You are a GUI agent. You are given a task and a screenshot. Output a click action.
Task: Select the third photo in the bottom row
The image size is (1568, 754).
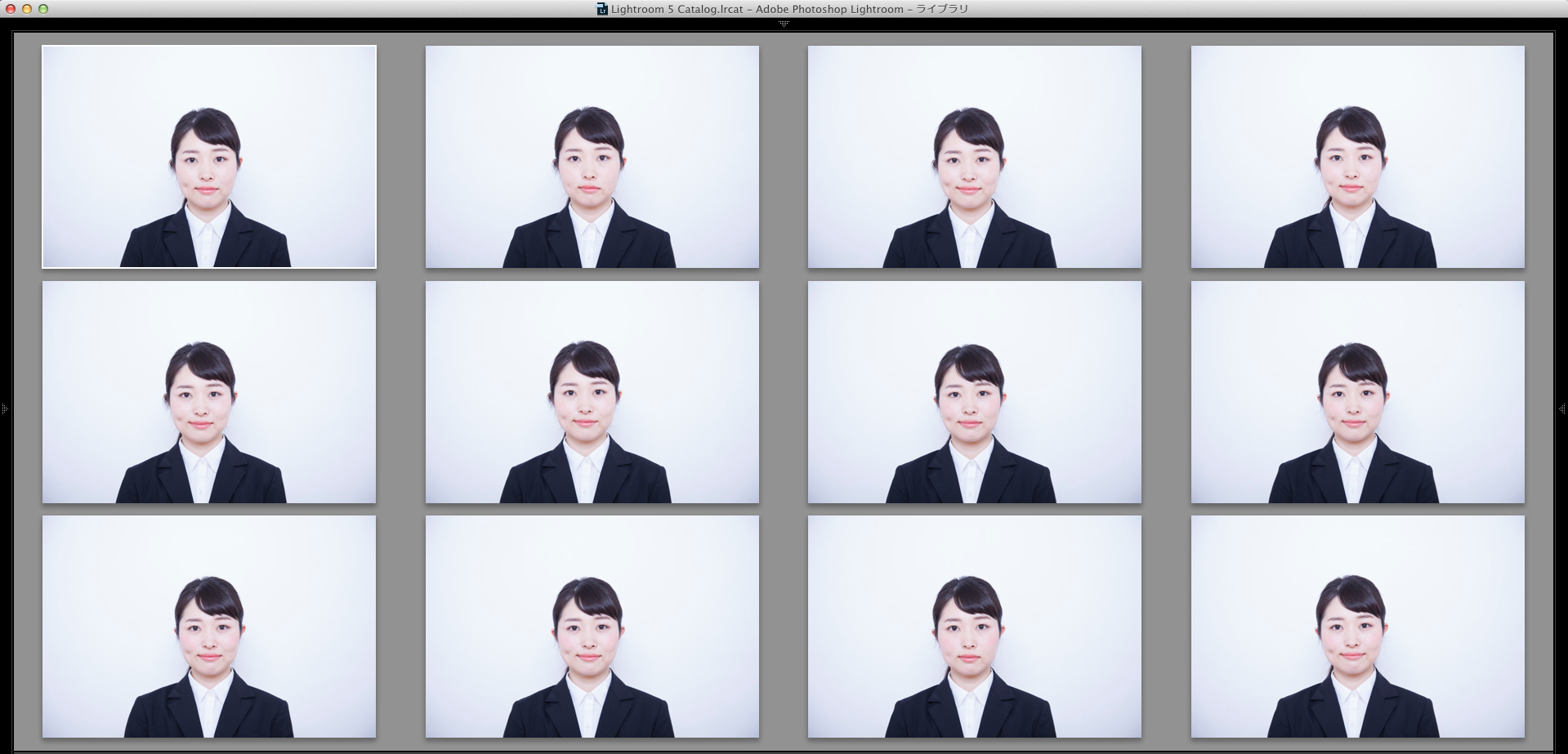click(x=975, y=627)
